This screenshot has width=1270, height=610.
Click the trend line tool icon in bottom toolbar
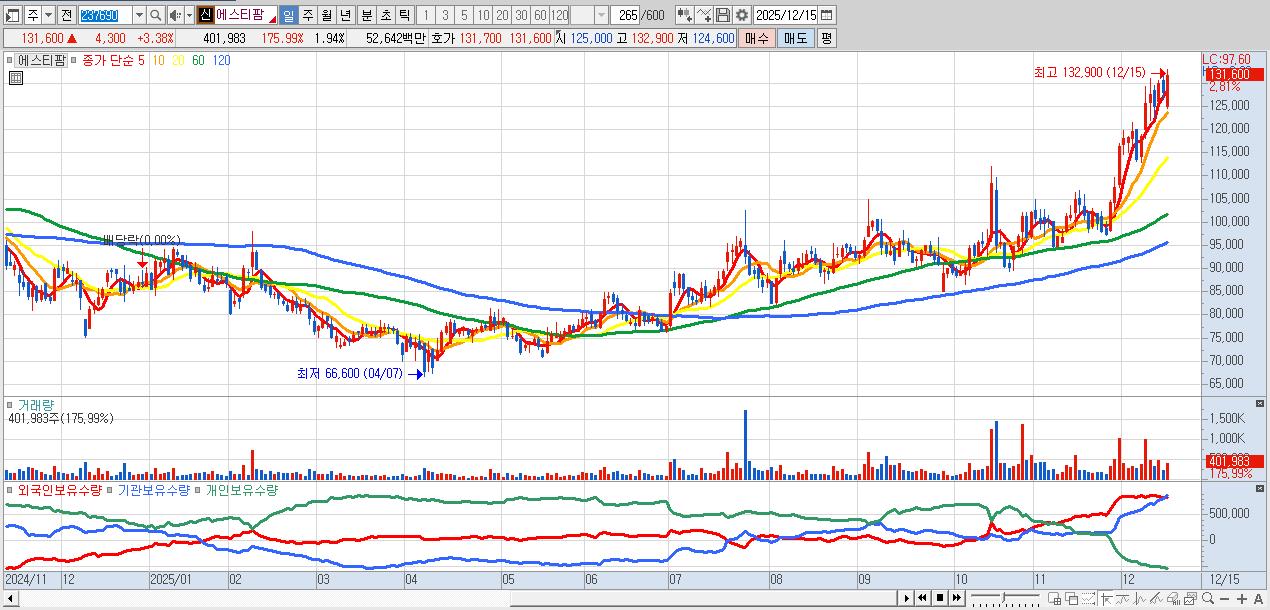coord(1123,598)
